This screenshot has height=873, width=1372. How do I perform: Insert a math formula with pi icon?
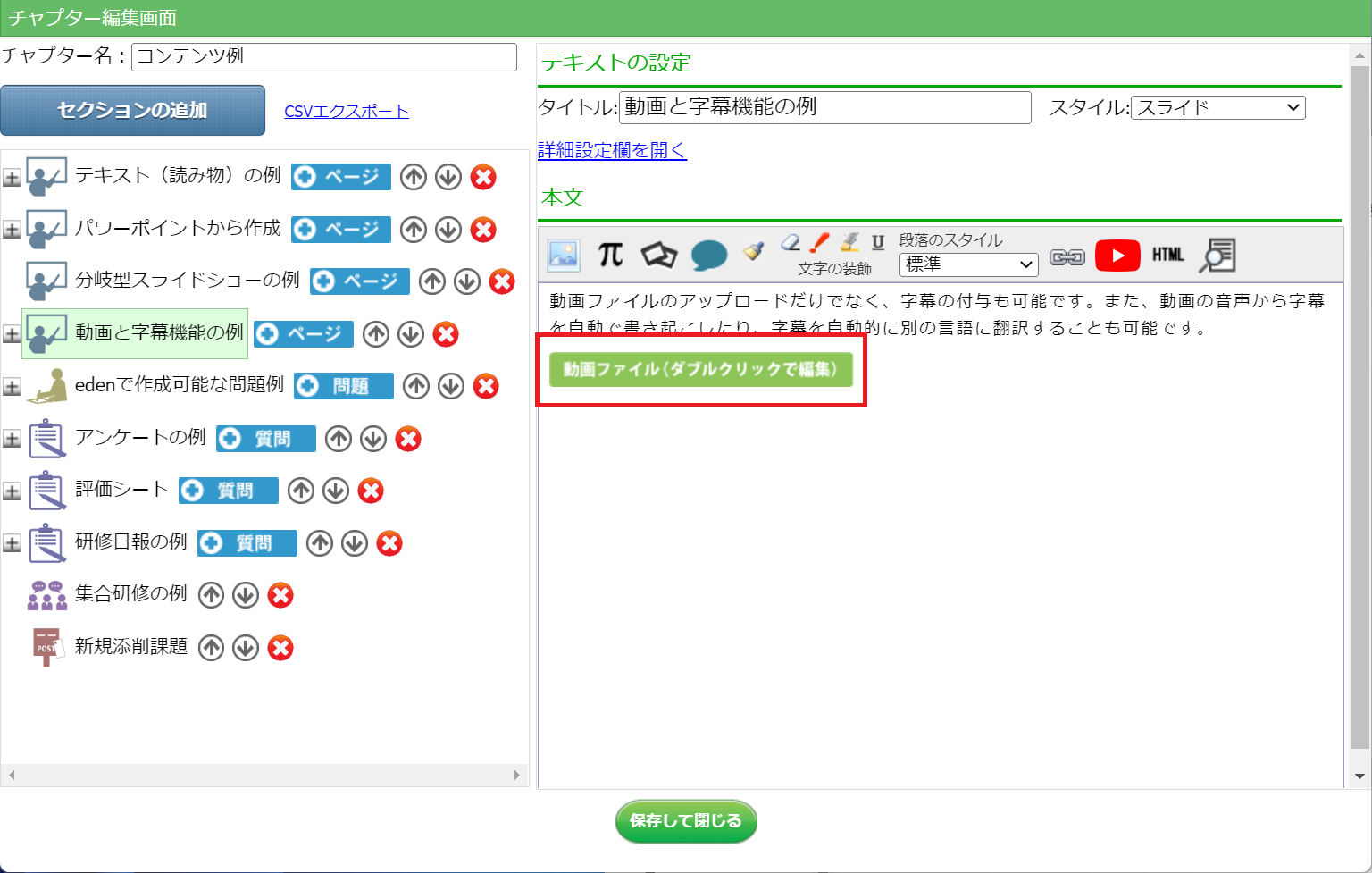610,256
